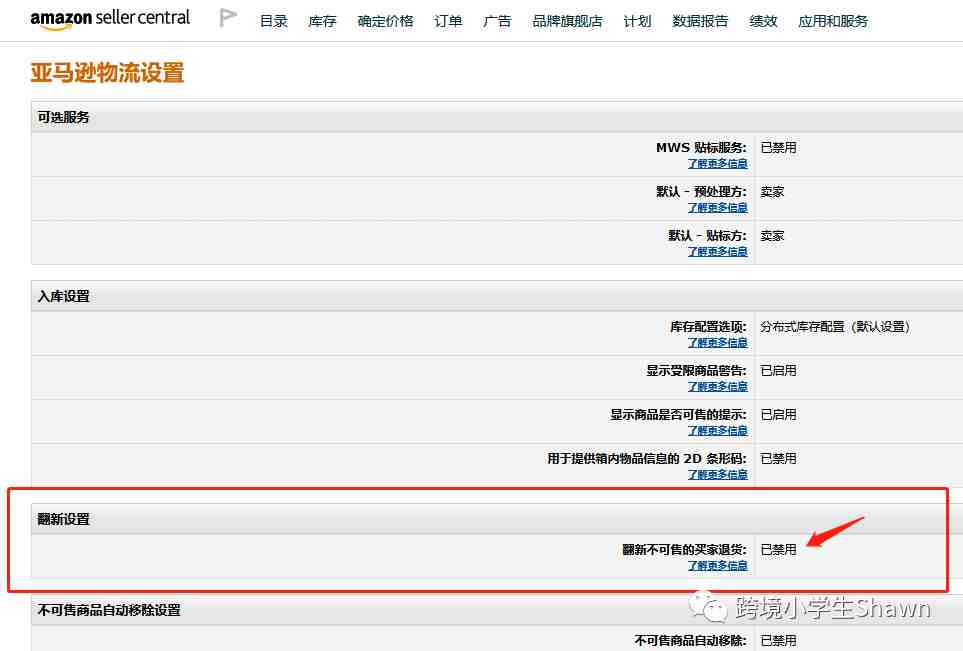Open the 库存 menu
Image resolution: width=963 pixels, height=651 pixels.
click(x=322, y=21)
